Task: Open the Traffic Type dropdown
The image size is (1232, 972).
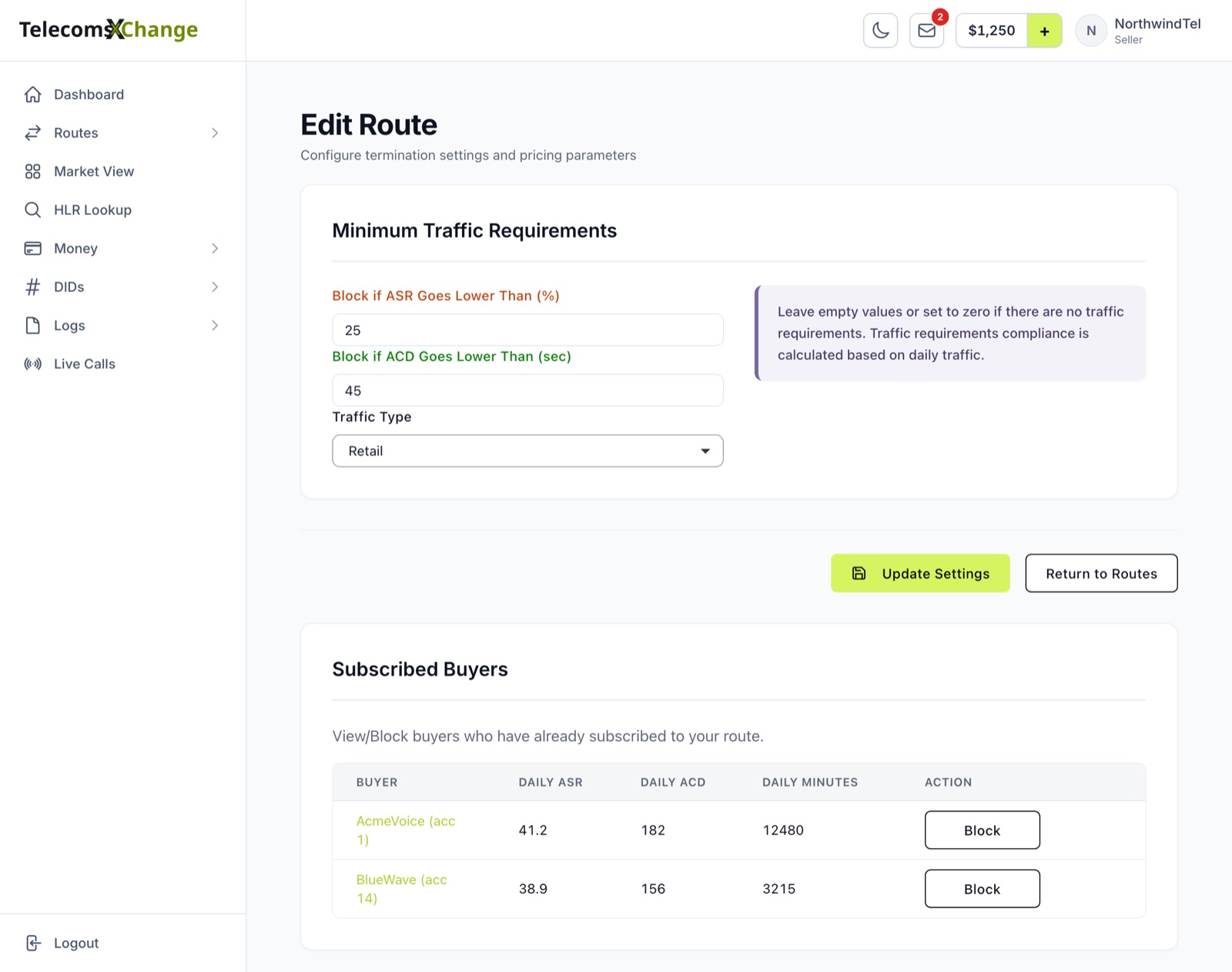Action: (527, 451)
